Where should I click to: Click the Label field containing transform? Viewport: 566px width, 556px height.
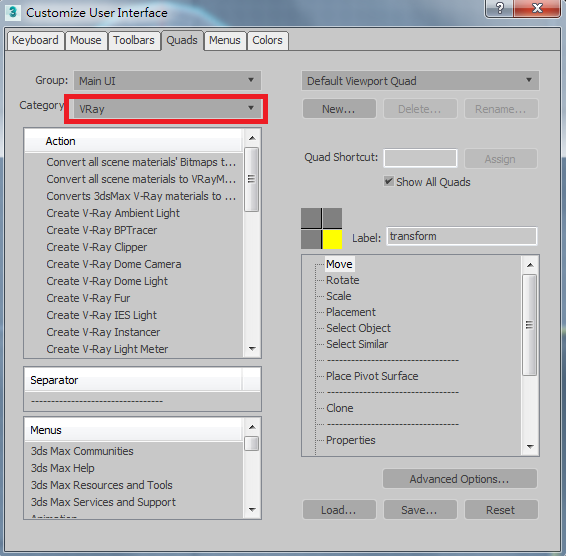pyautogui.click(x=462, y=236)
